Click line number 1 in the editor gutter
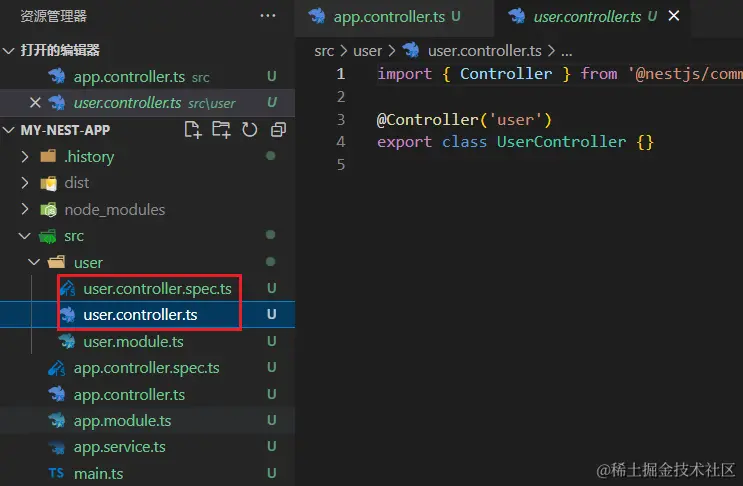 (x=341, y=74)
